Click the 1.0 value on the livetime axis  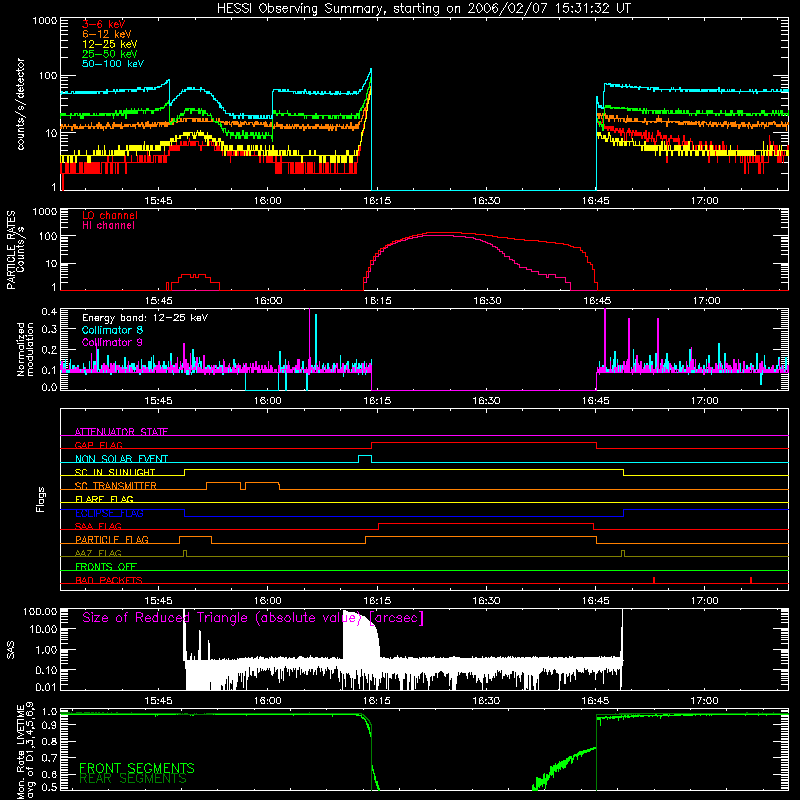[49, 712]
